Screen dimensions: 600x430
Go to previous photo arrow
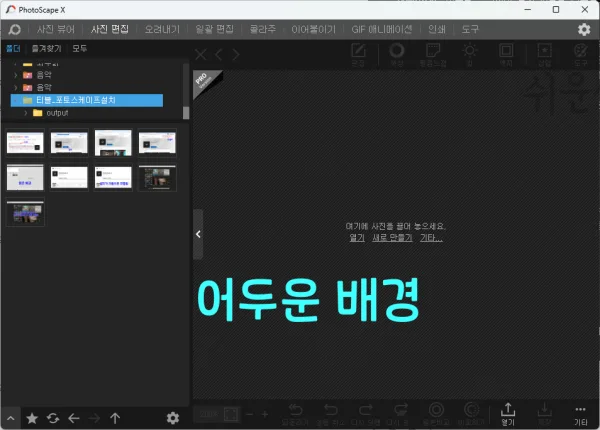(x=219, y=55)
